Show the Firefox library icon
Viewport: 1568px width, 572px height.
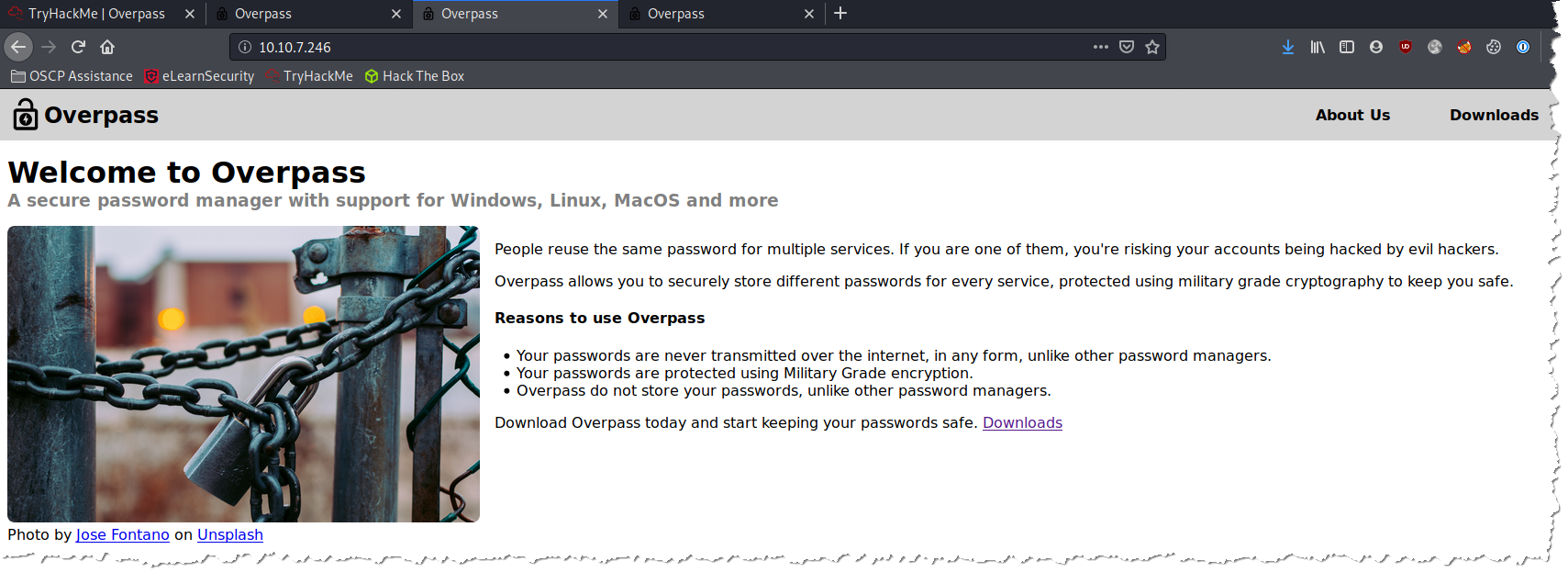(1318, 47)
